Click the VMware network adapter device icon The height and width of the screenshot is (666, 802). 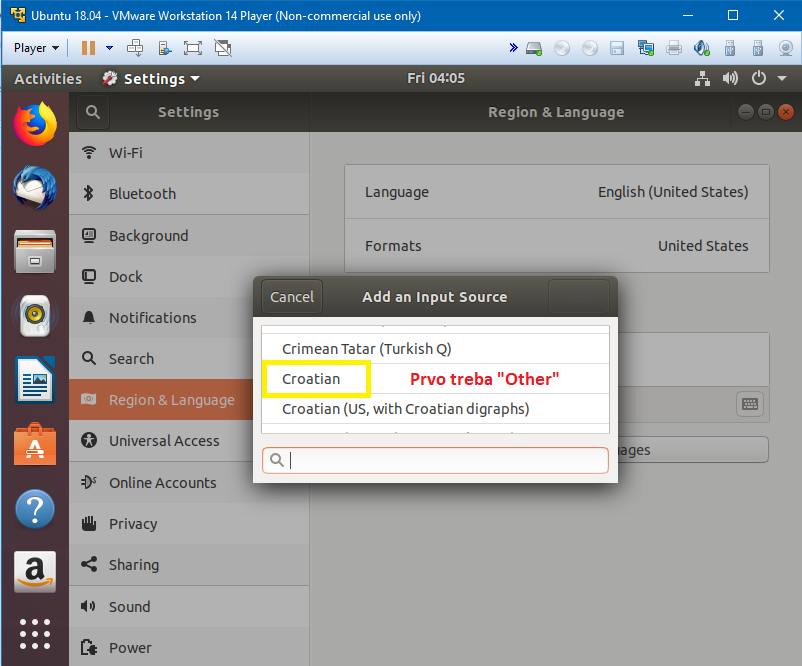pyautogui.click(x=646, y=49)
